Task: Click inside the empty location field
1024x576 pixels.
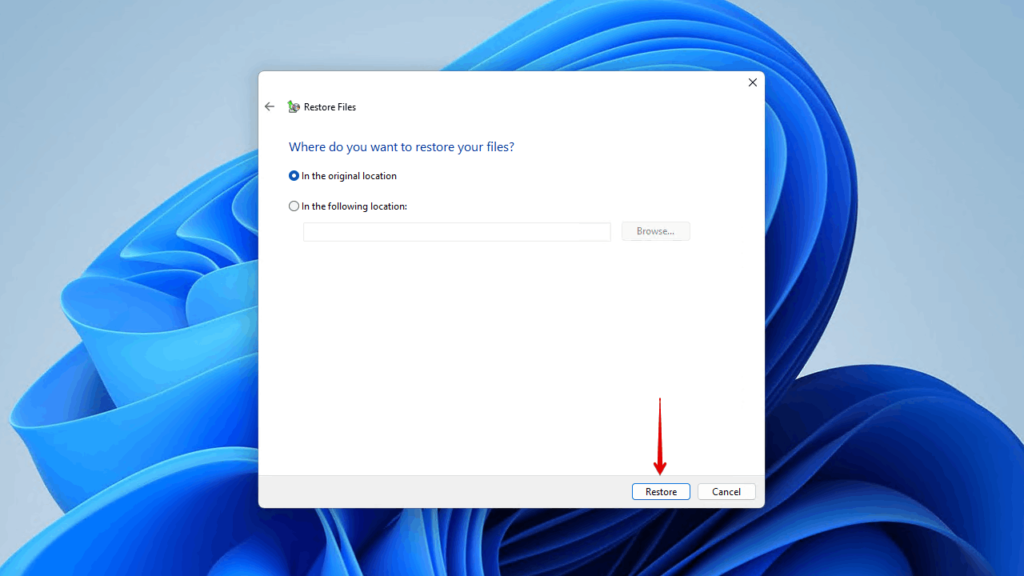Action: pyautogui.click(x=456, y=231)
